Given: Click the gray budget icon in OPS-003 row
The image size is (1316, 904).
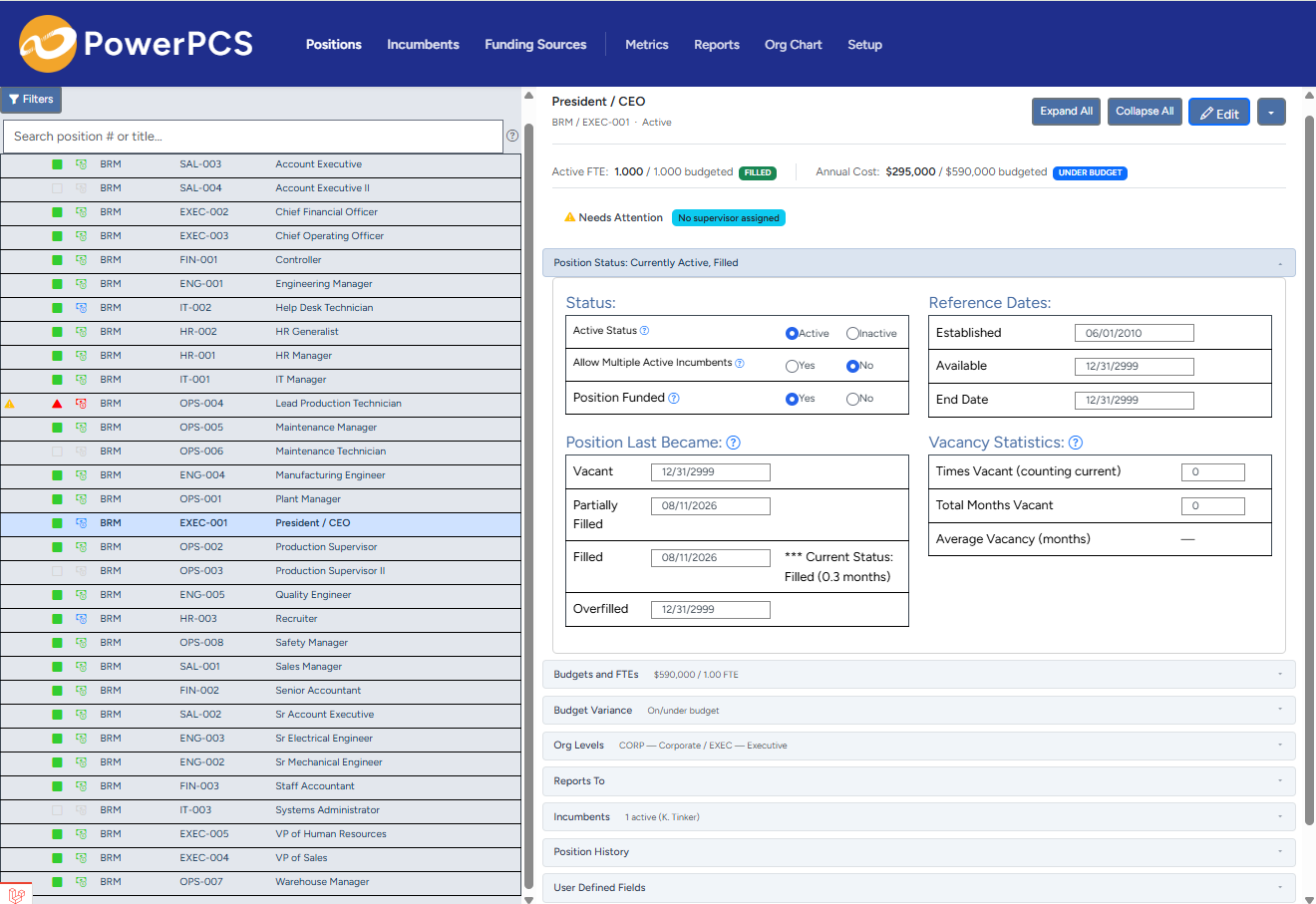Looking at the screenshot, I should pyautogui.click(x=81, y=571).
